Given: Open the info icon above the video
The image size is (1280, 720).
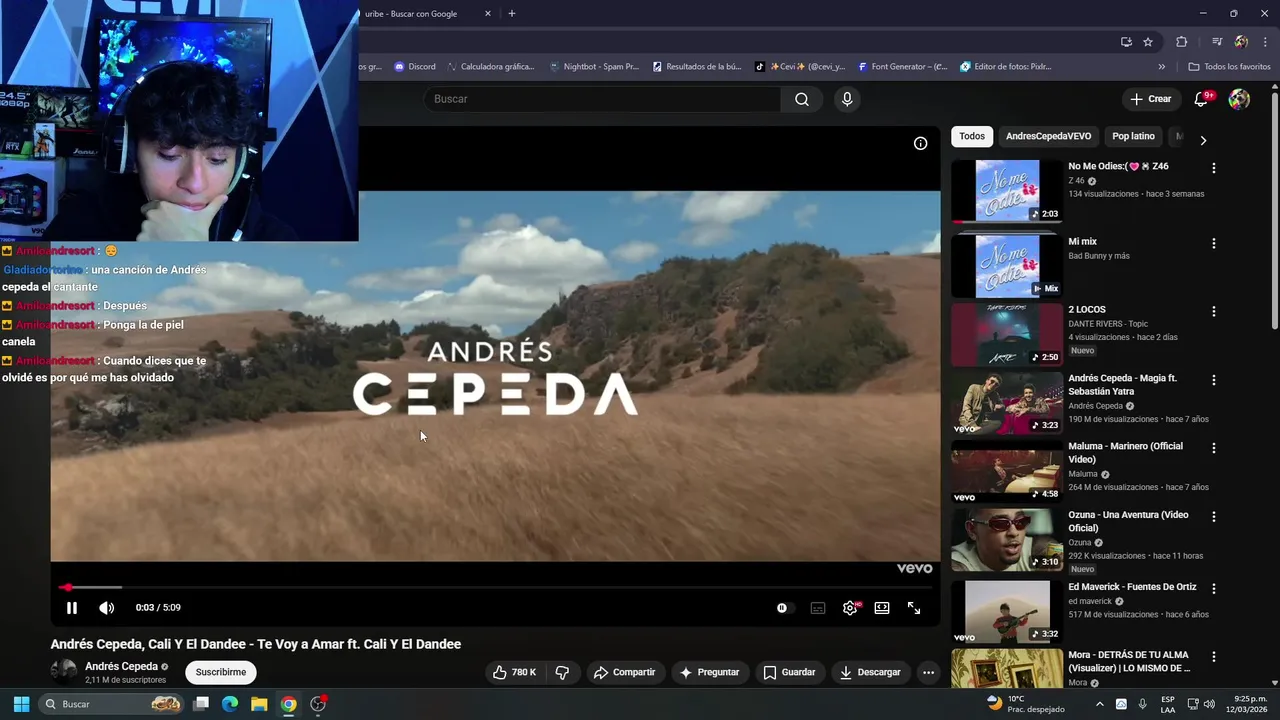Looking at the screenshot, I should [920, 143].
